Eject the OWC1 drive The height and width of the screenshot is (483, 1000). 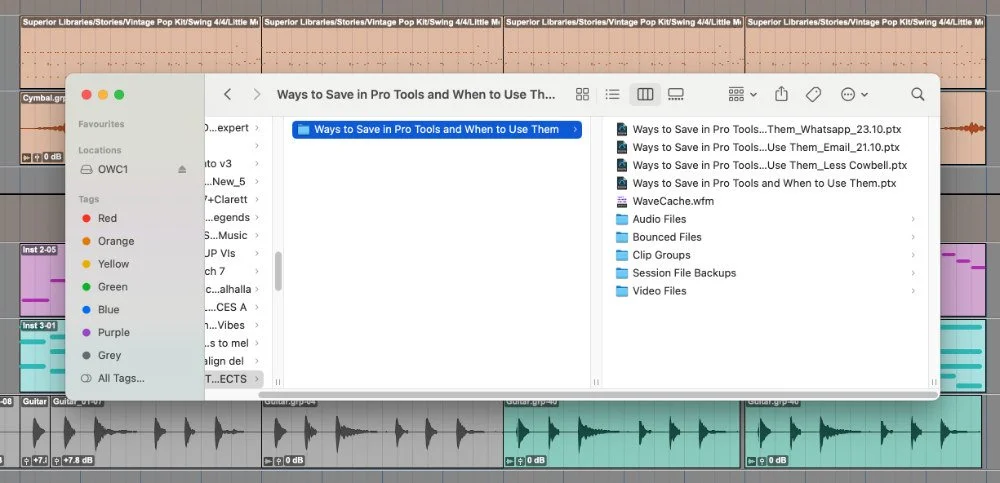click(x=182, y=170)
